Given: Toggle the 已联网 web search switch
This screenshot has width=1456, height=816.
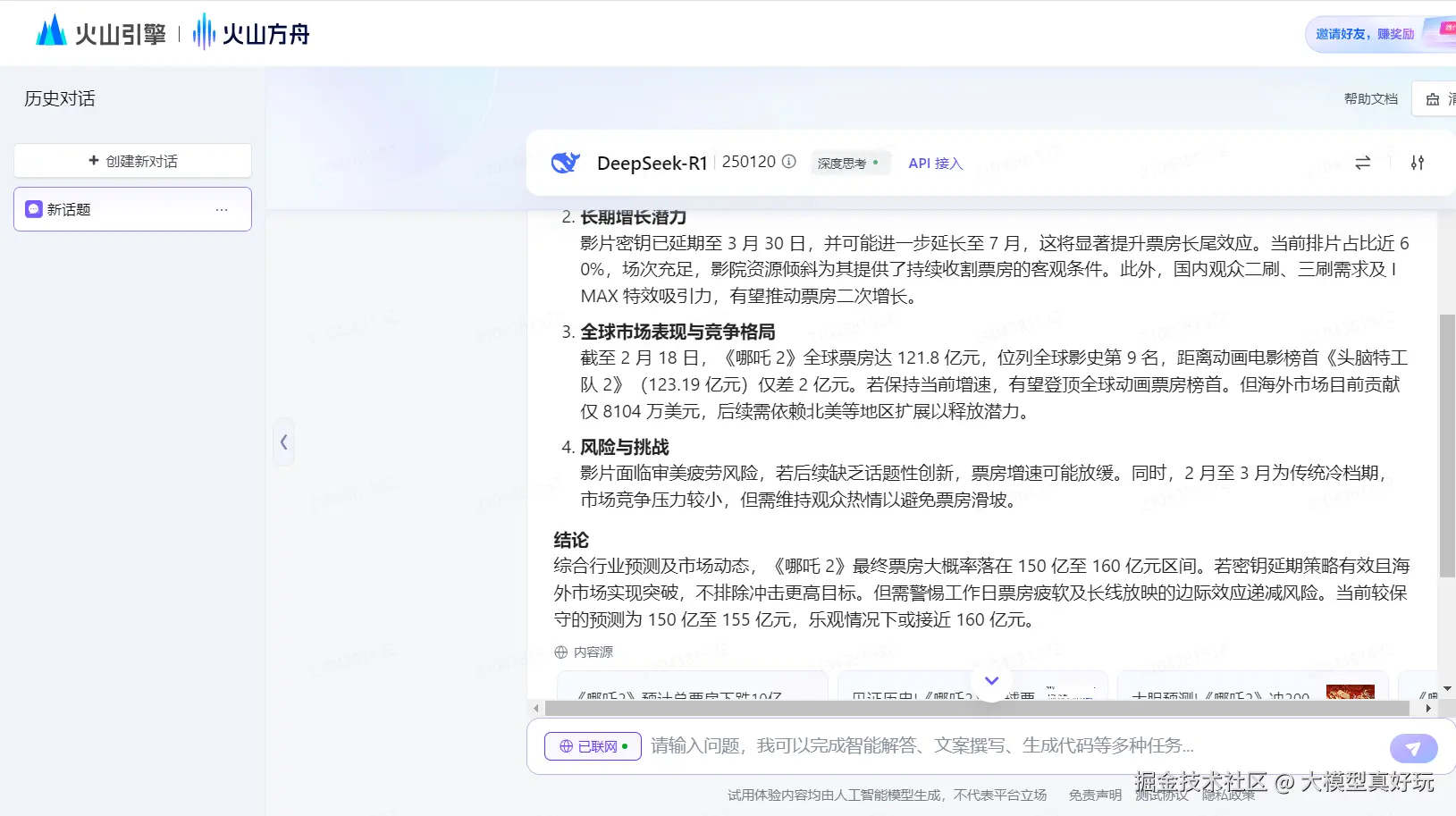Looking at the screenshot, I should pos(593,746).
